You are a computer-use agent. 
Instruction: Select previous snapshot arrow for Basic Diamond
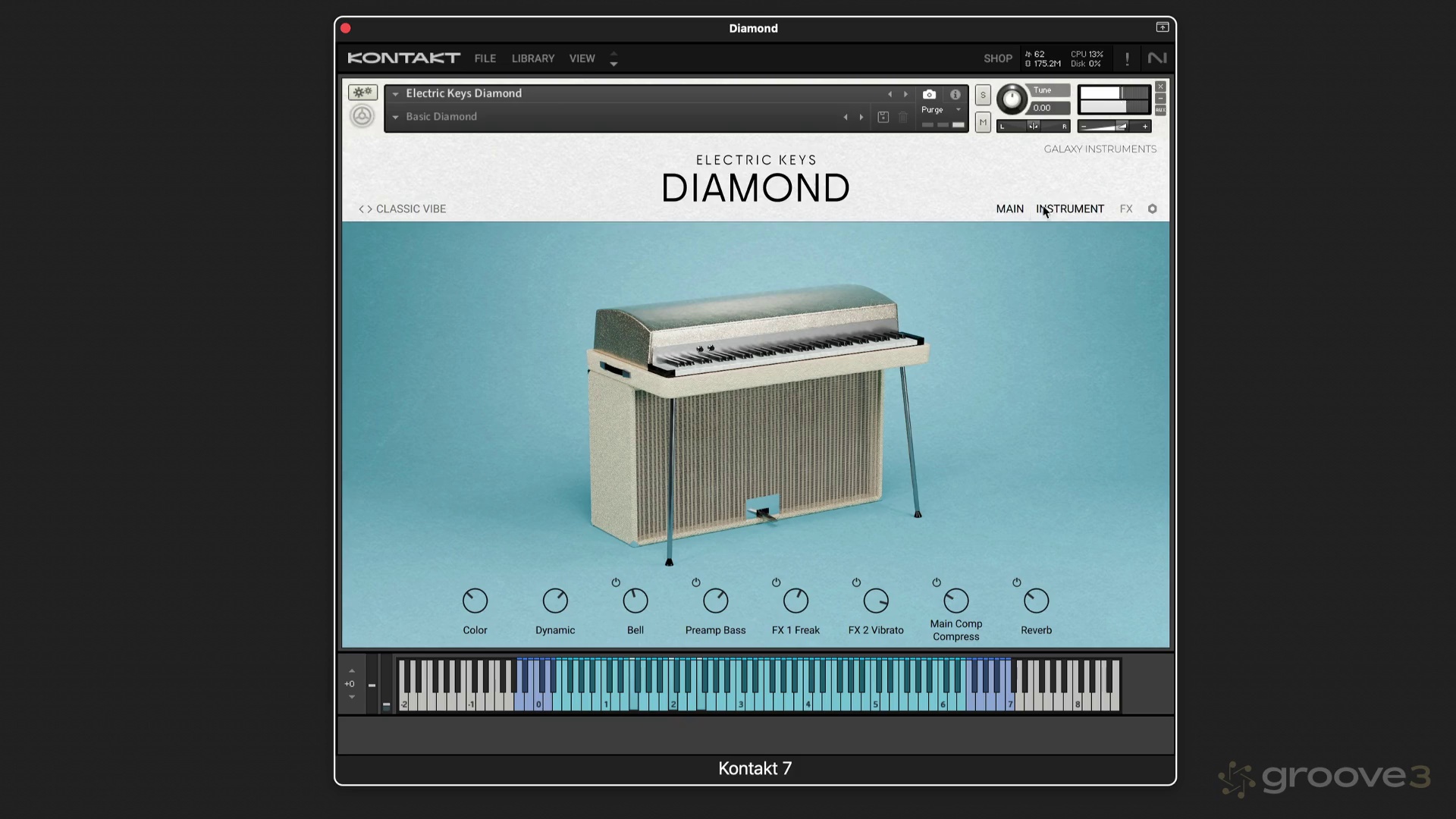[x=846, y=117]
